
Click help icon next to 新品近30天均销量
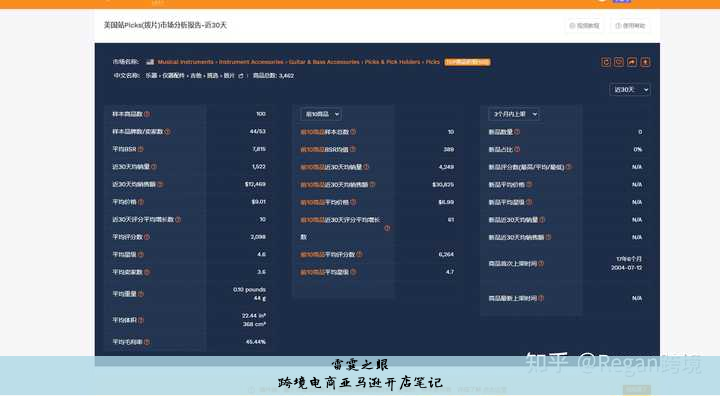pyautogui.click(x=542, y=220)
